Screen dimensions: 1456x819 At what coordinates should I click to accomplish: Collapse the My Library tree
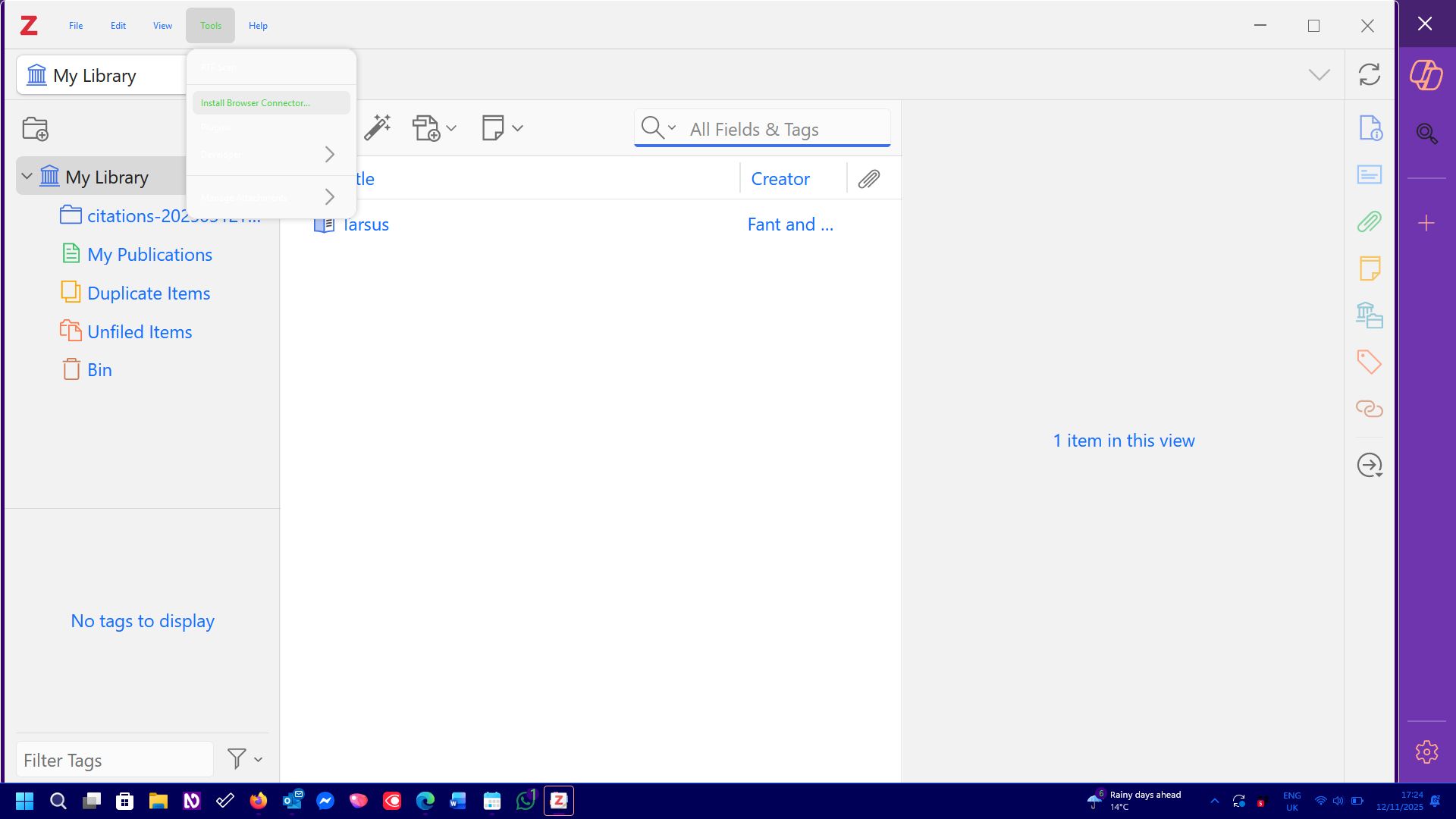coord(27,177)
